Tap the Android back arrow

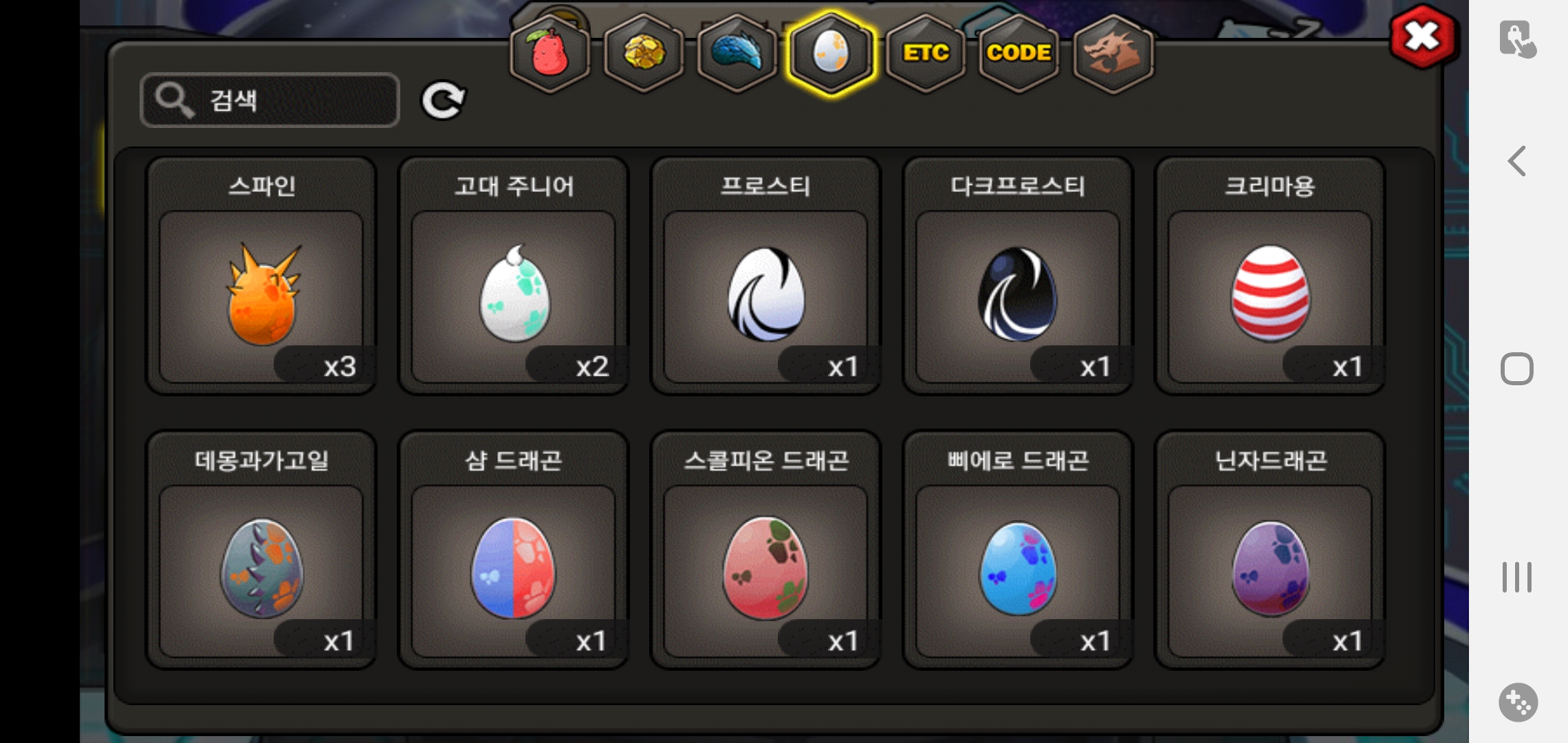pos(1517,161)
